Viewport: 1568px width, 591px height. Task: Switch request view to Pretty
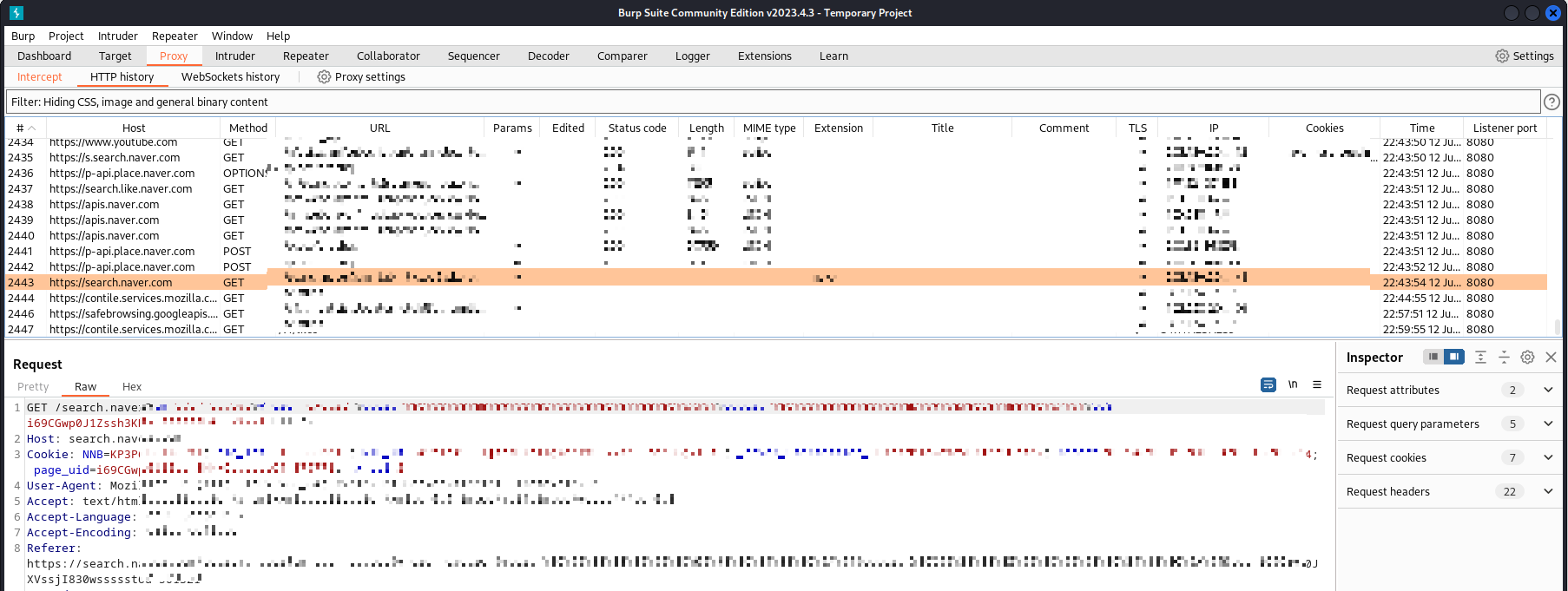33,387
